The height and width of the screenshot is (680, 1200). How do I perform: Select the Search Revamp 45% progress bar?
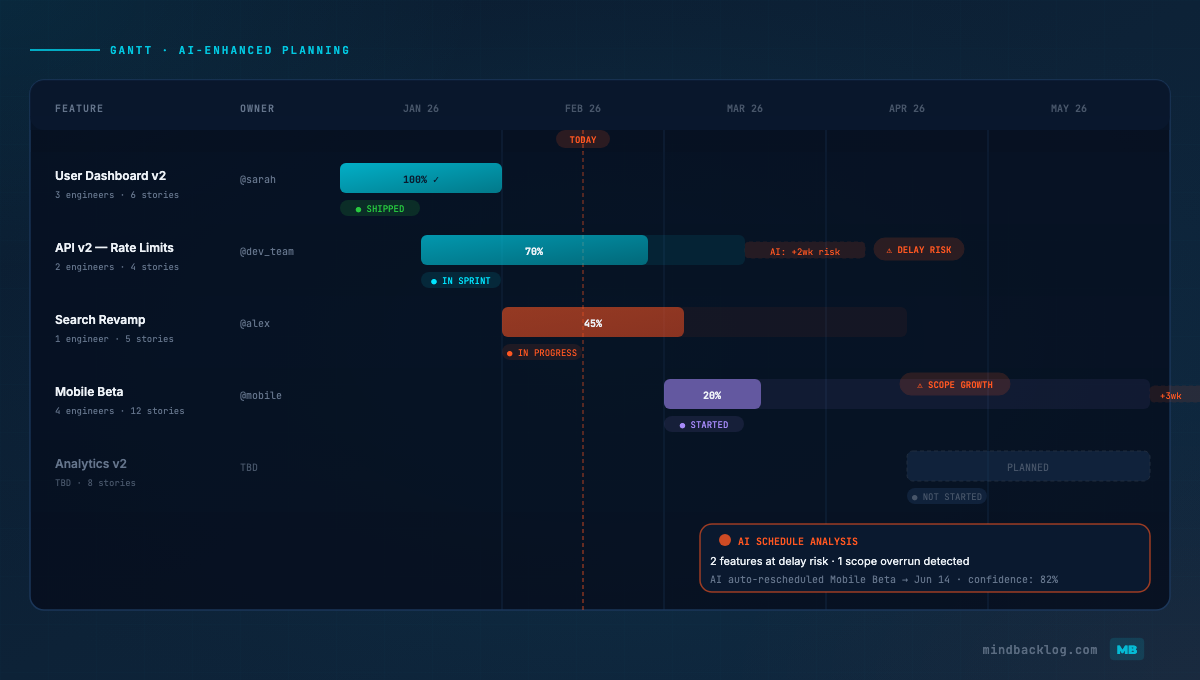point(593,322)
